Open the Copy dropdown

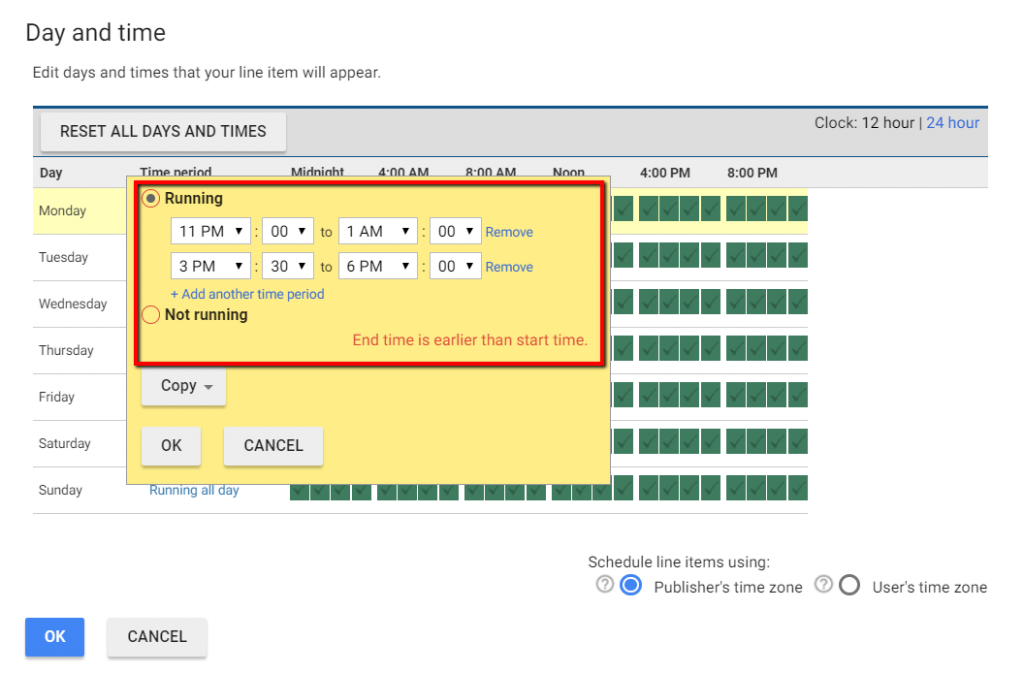[183, 386]
